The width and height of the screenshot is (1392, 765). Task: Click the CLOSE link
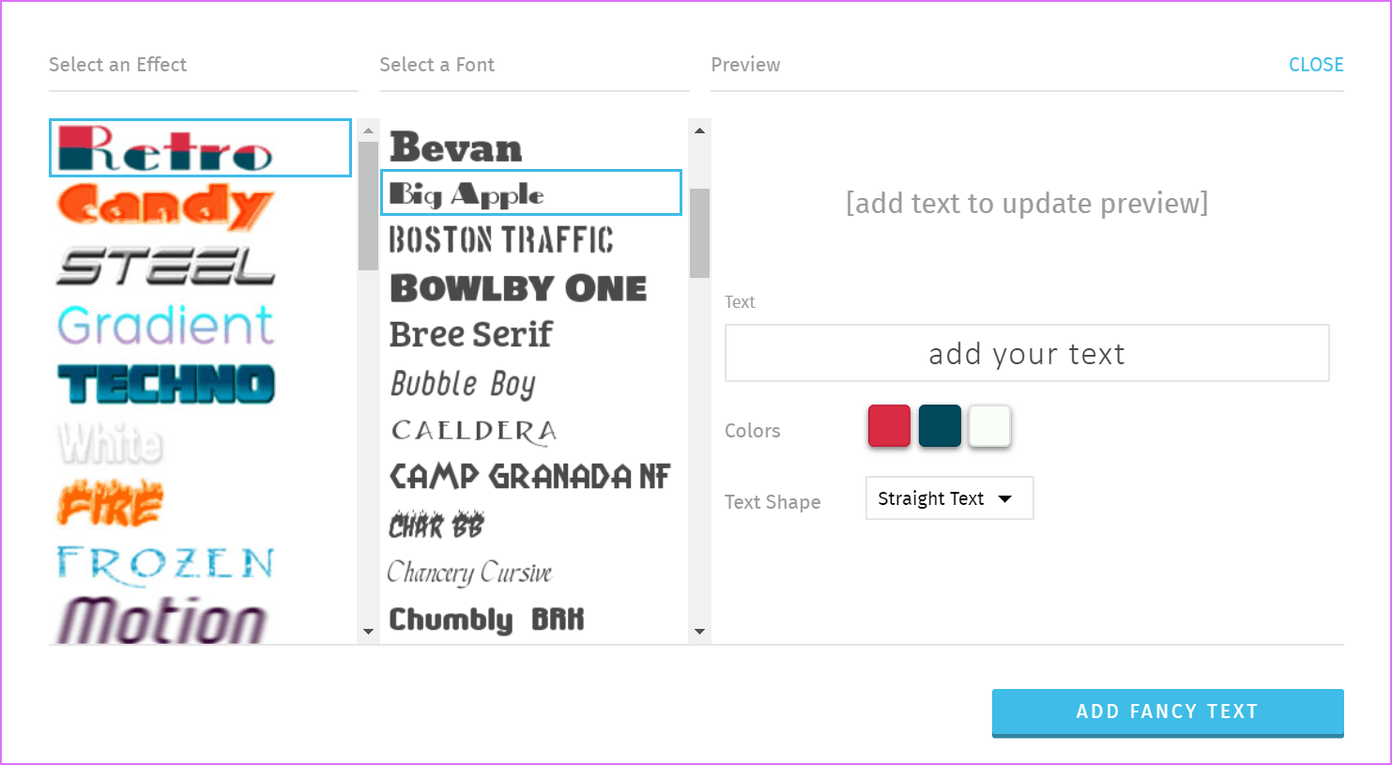1315,65
